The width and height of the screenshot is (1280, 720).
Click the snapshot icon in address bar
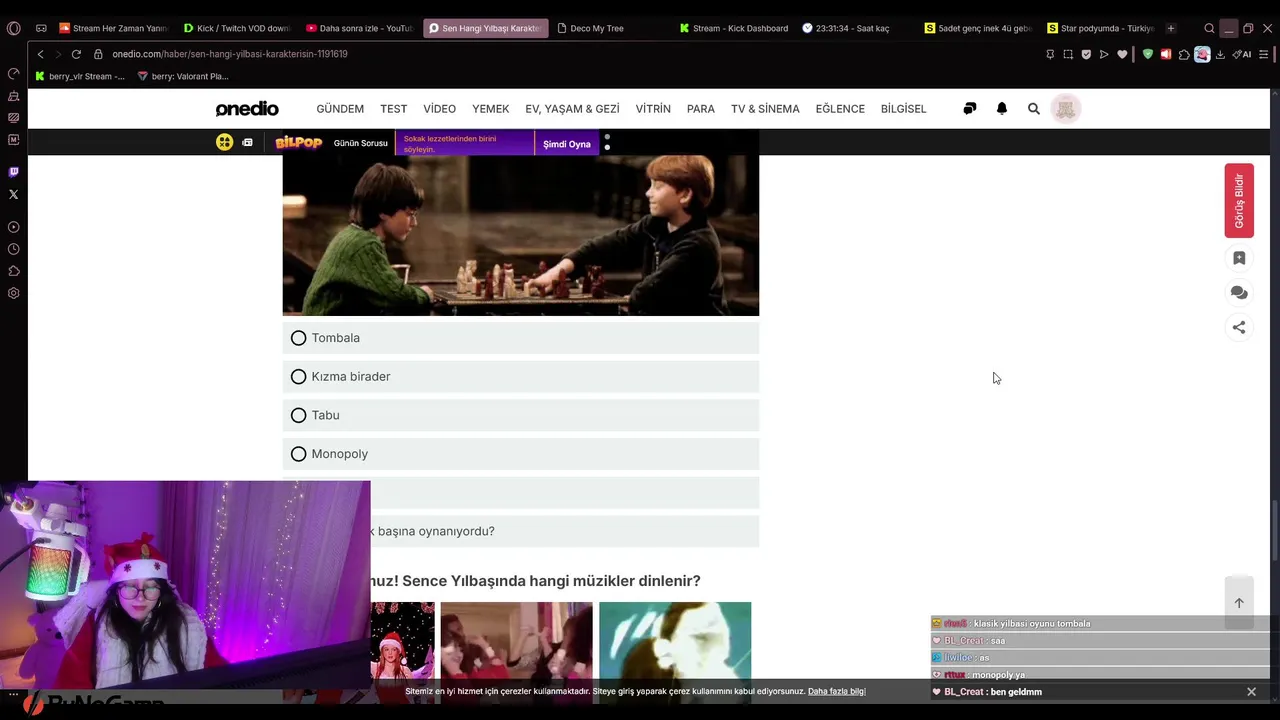pyautogui.click(x=1068, y=54)
